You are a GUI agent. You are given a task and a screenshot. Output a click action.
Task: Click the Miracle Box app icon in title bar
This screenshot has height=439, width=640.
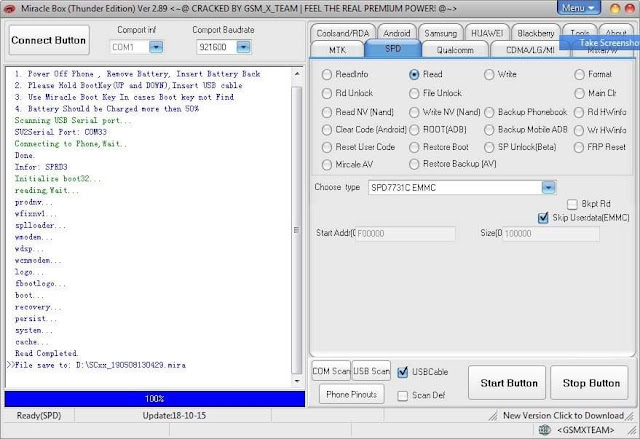(x=9, y=9)
